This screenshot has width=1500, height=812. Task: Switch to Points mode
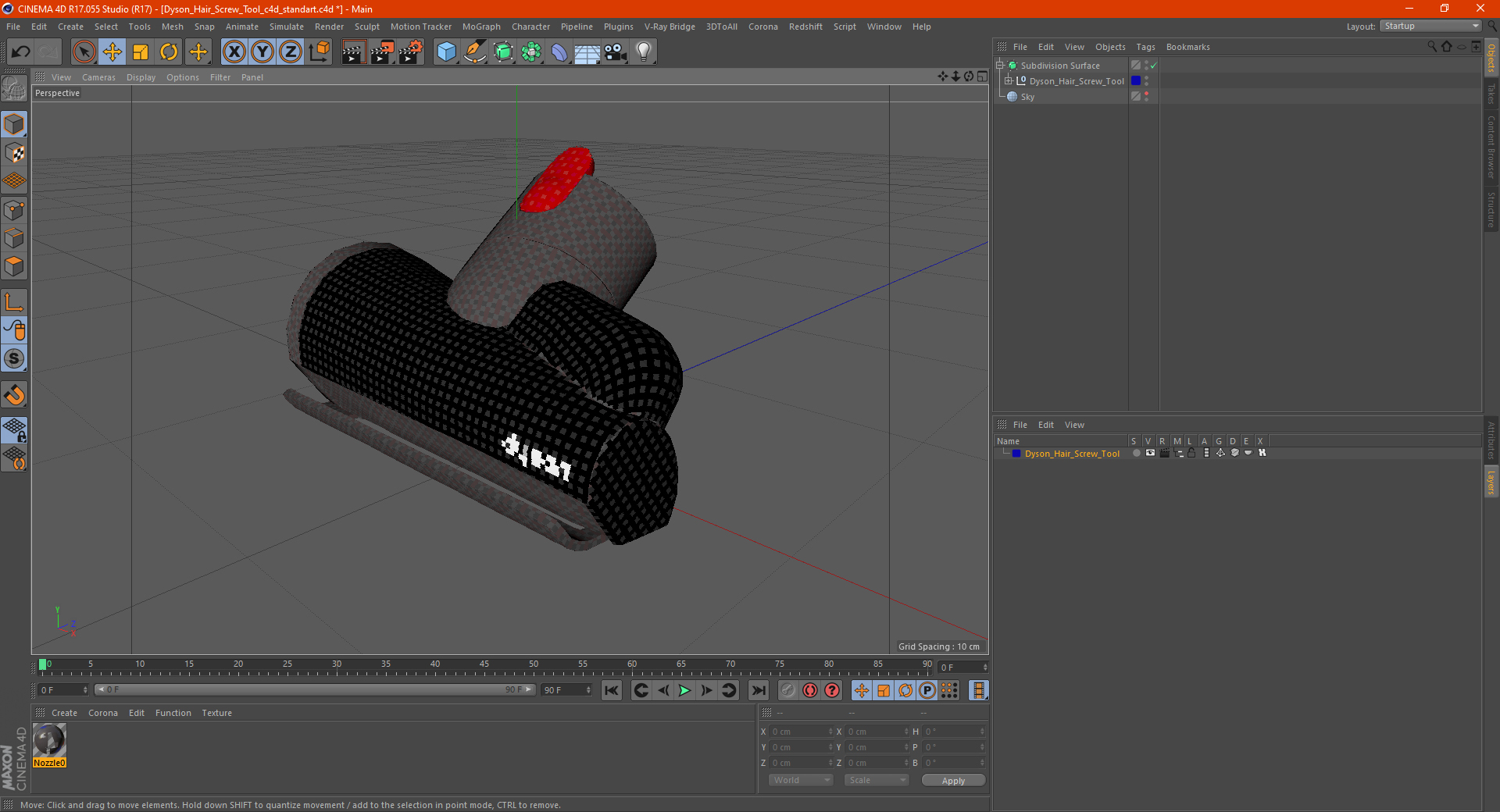(x=14, y=210)
